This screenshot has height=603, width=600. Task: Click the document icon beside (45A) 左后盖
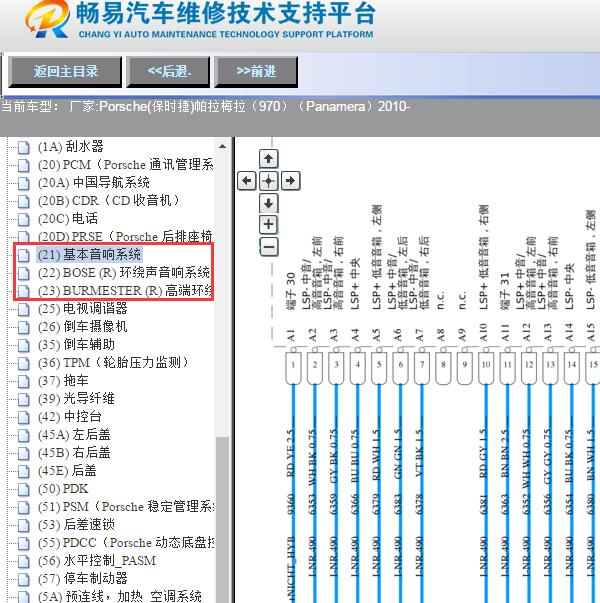point(24,436)
